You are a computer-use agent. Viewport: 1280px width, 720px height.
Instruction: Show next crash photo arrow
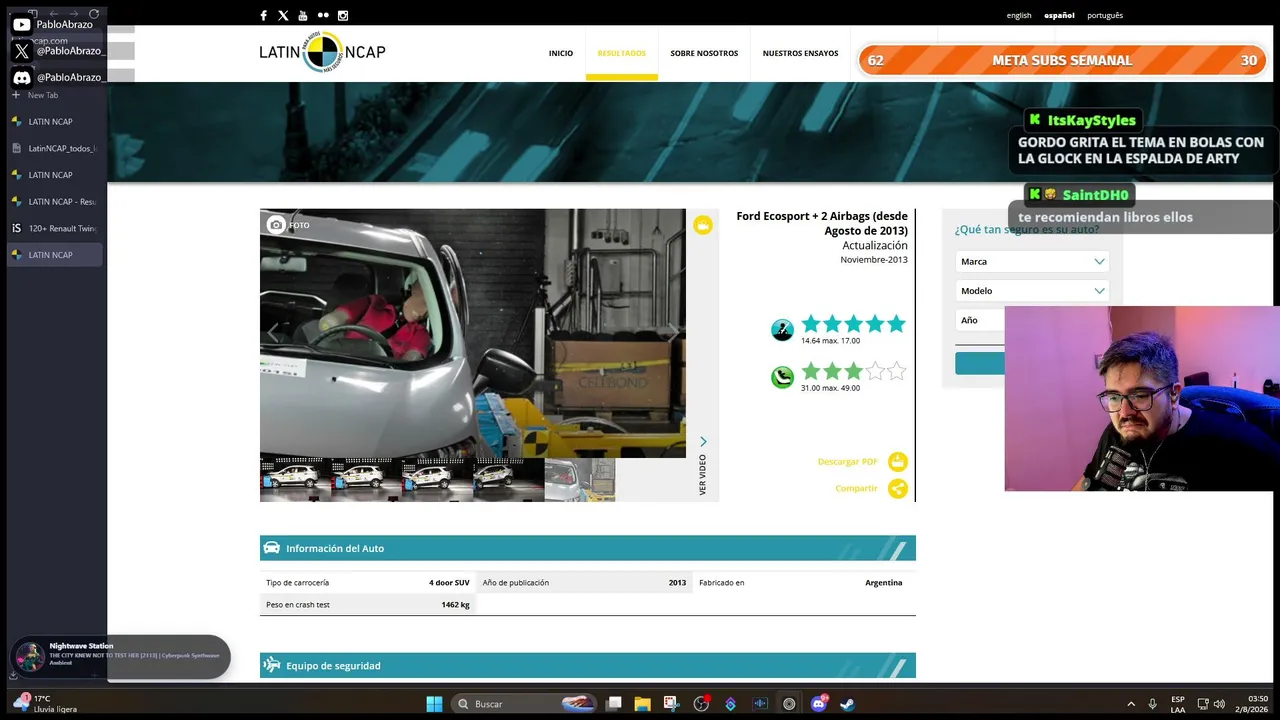coord(673,331)
